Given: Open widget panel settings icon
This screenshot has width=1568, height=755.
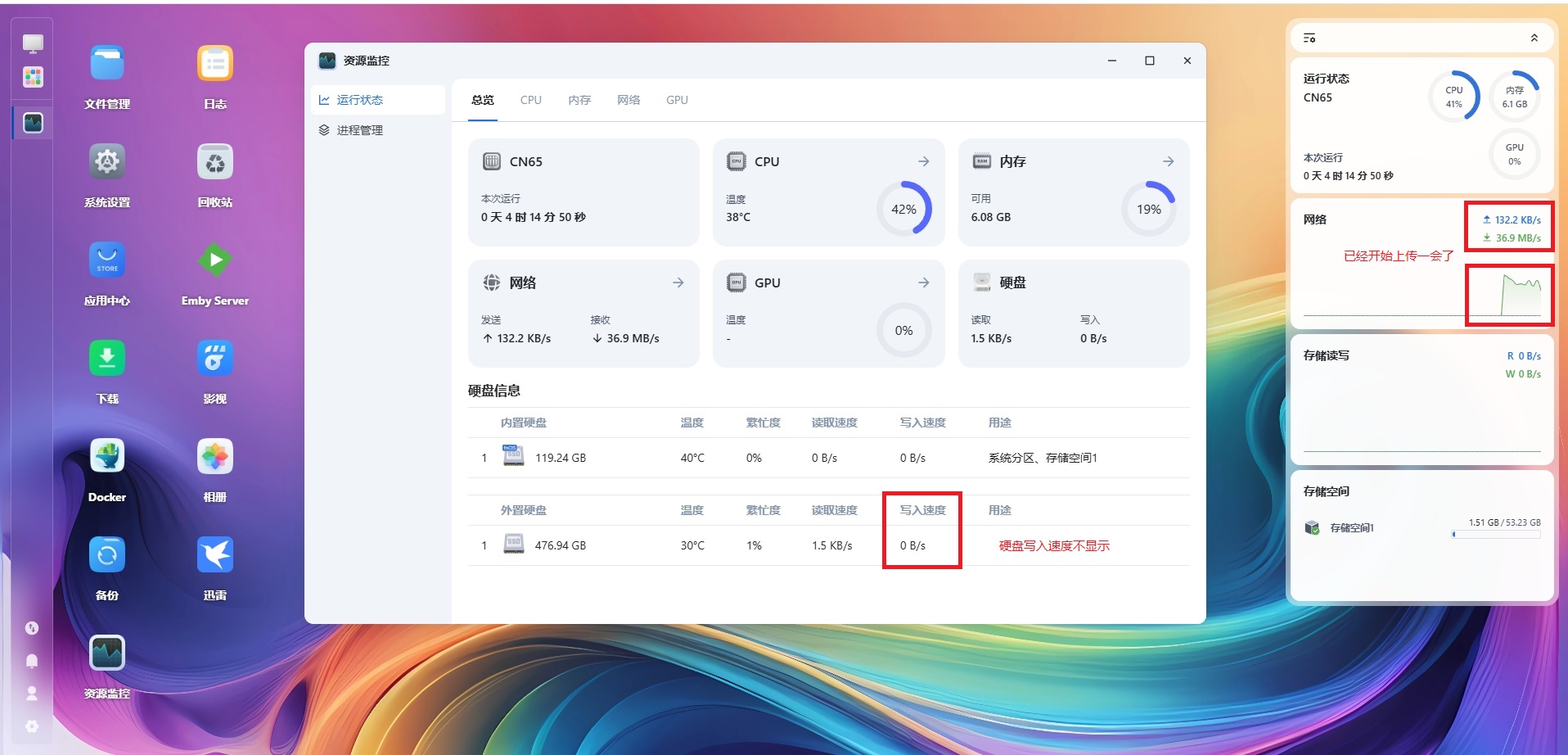Looking at the screenshot, I should pyautogui.click(x=1309, y=38).
